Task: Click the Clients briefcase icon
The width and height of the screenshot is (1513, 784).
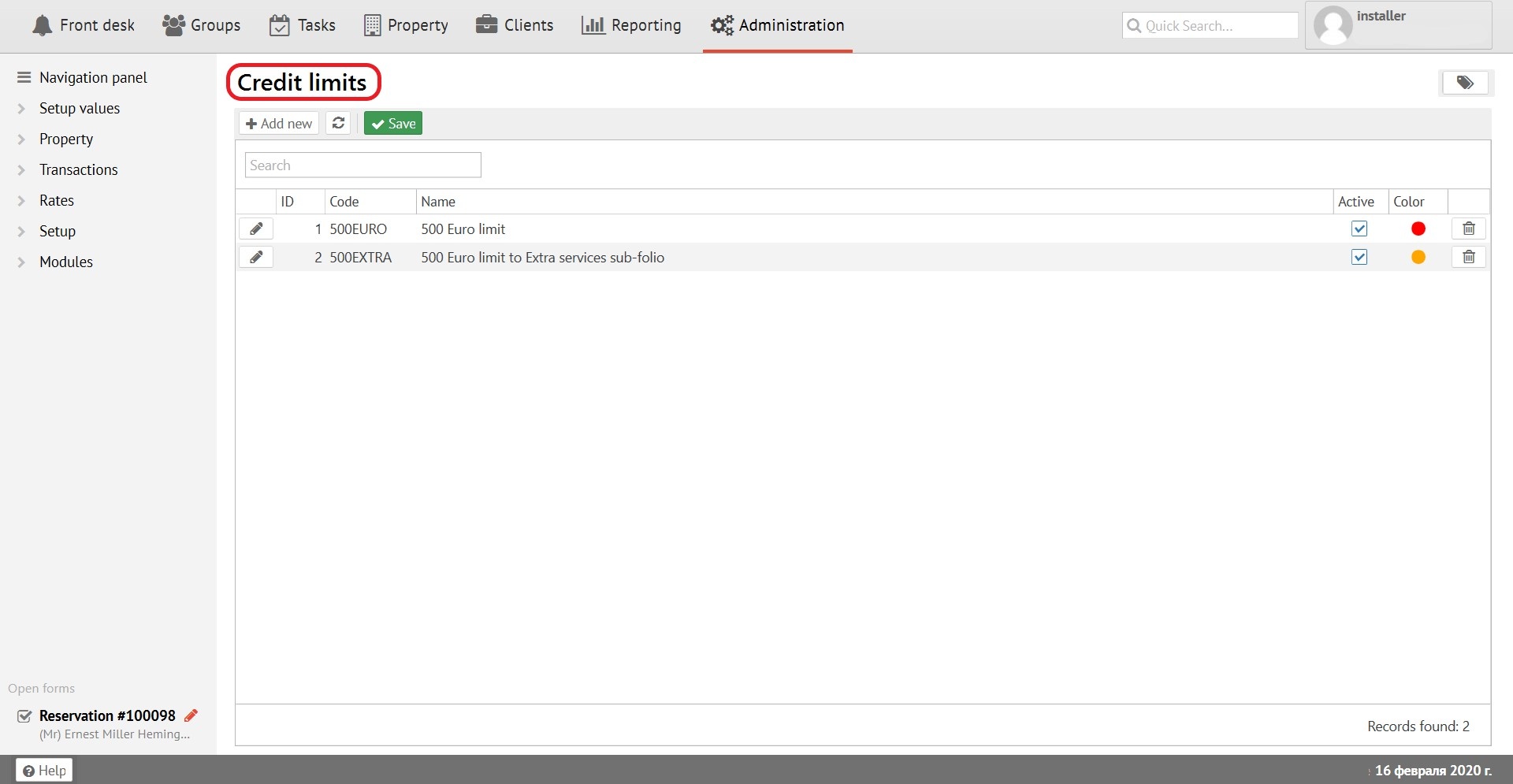Action: pos(486,24)
